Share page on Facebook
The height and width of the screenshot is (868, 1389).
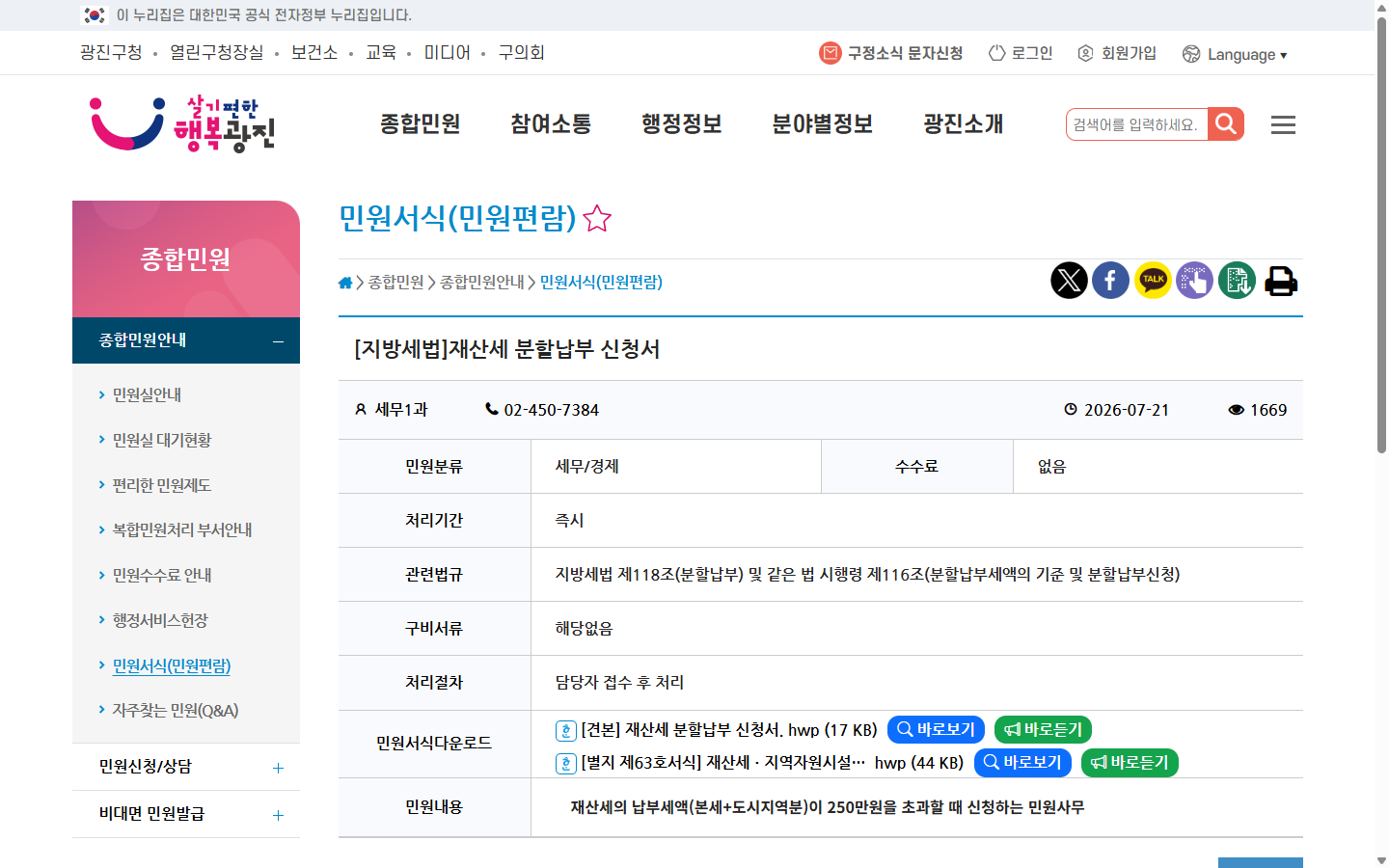(1110, 281)
